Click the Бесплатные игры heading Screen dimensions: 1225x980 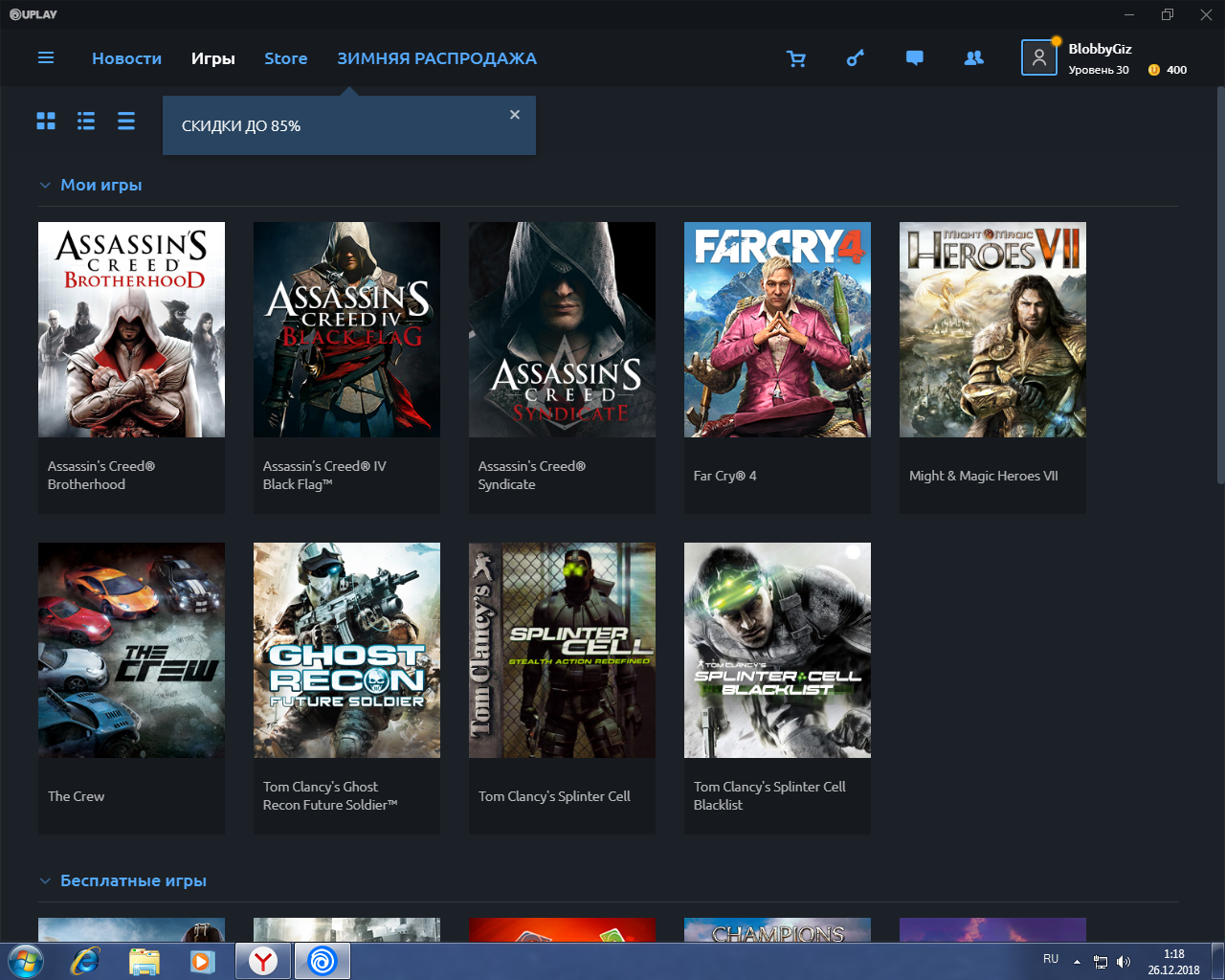(x=133, y=880)
